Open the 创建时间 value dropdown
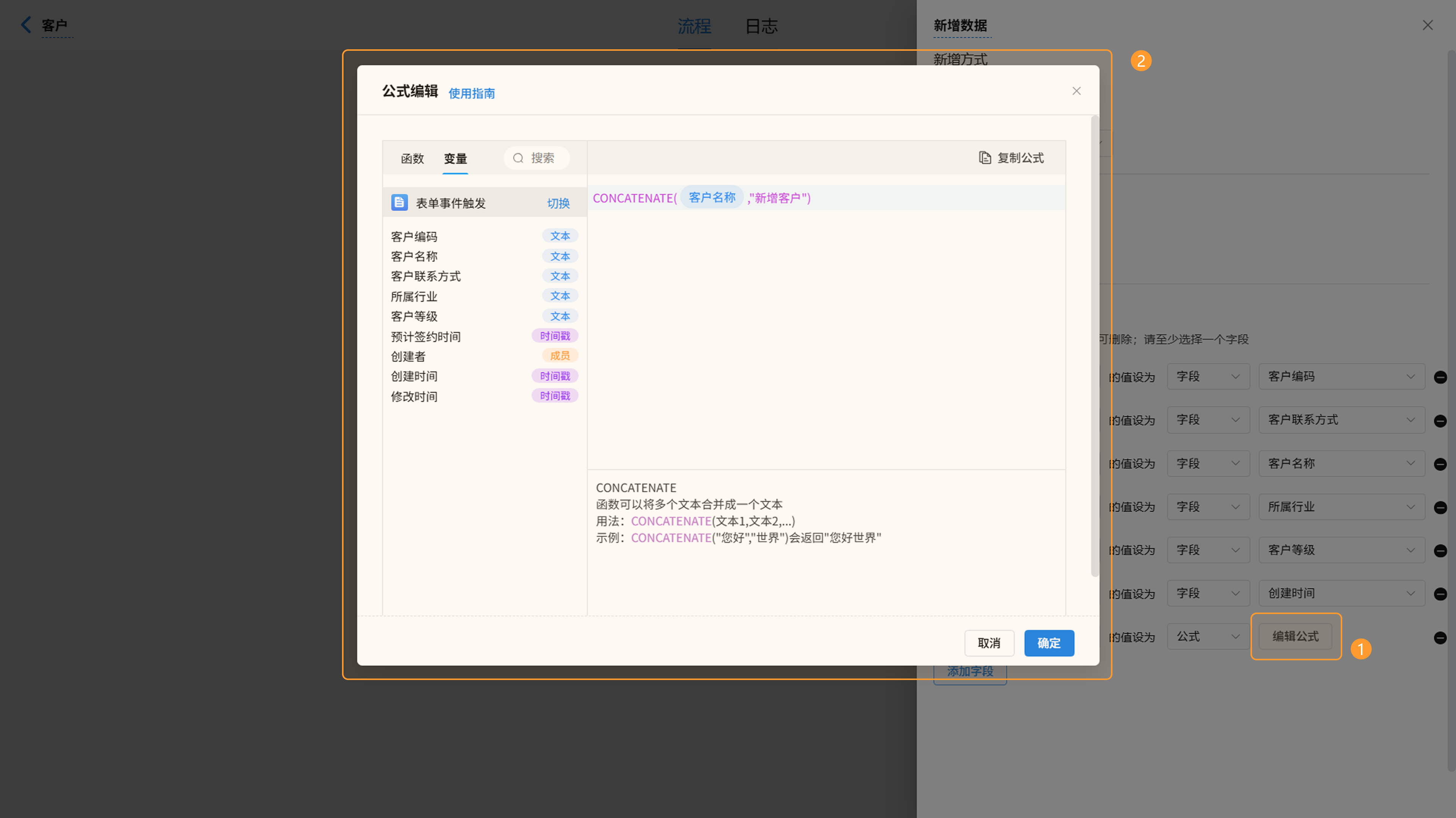This screenshot has width=1456, height=818. pos(1341,593)
